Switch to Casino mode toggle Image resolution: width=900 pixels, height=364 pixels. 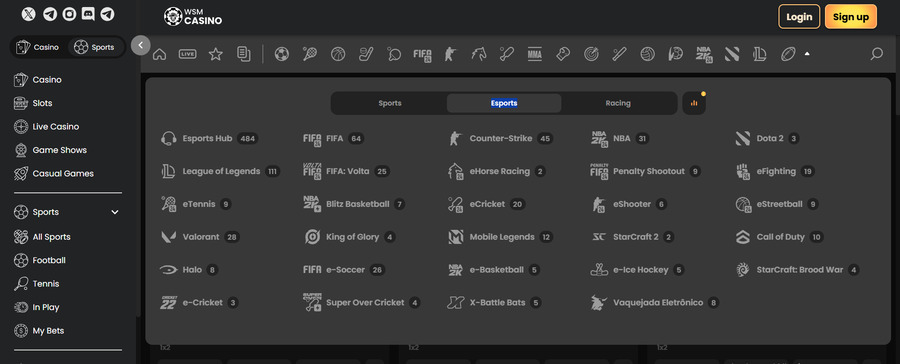click(x=38, y=47)
